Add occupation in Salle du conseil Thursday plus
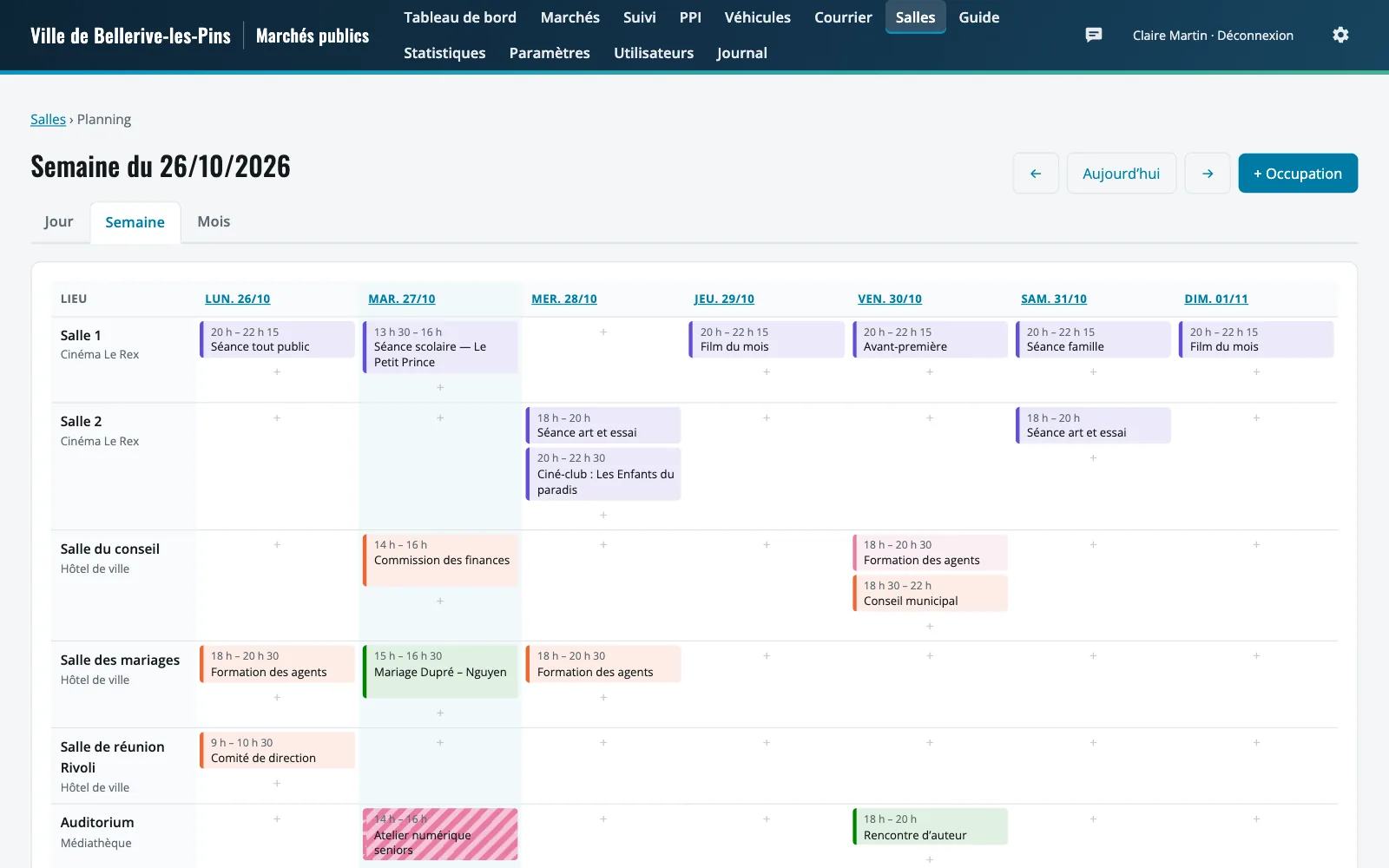Image resolution: width=1389 pixels, height=868 pixels. point(767,544)
